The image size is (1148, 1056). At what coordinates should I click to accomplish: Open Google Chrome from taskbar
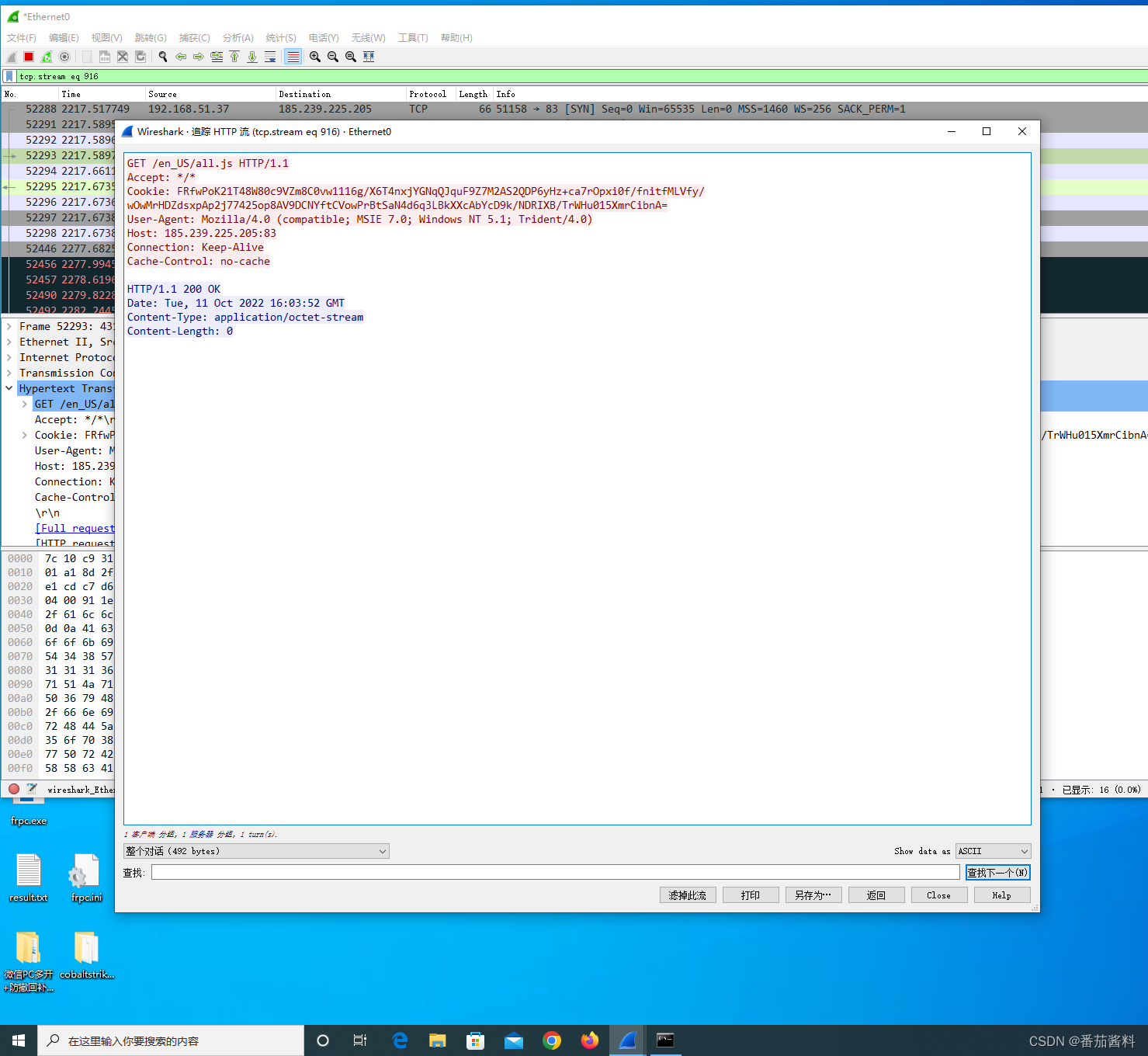552,1040
